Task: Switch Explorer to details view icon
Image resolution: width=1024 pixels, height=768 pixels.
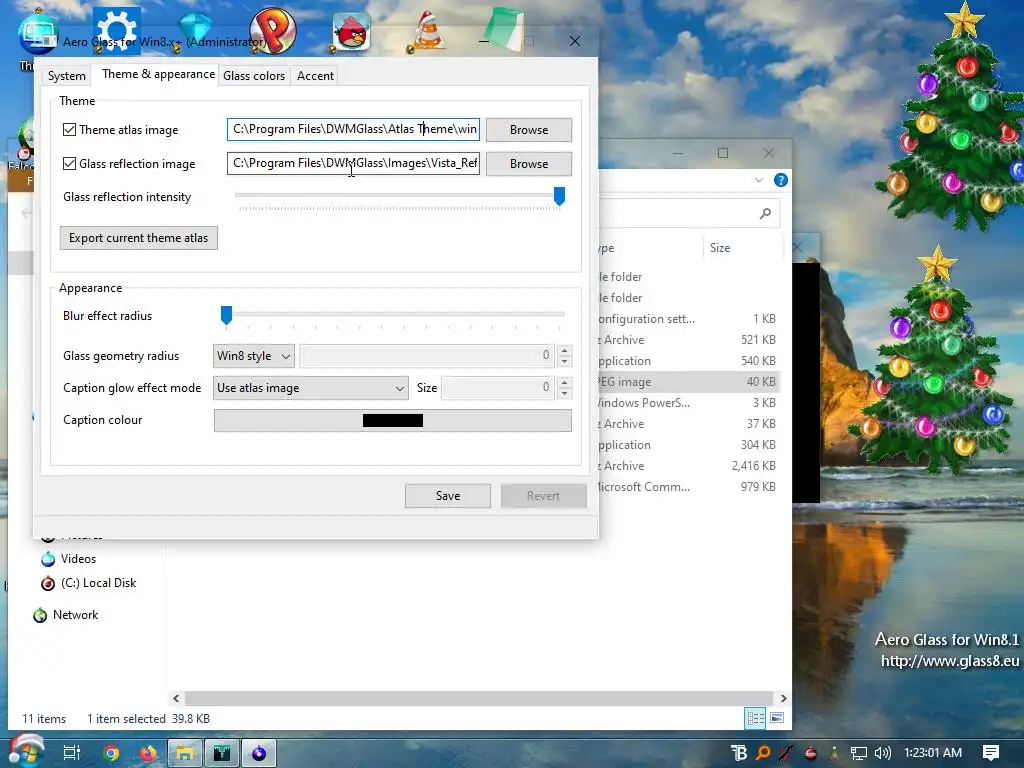Action: (755, 718)
